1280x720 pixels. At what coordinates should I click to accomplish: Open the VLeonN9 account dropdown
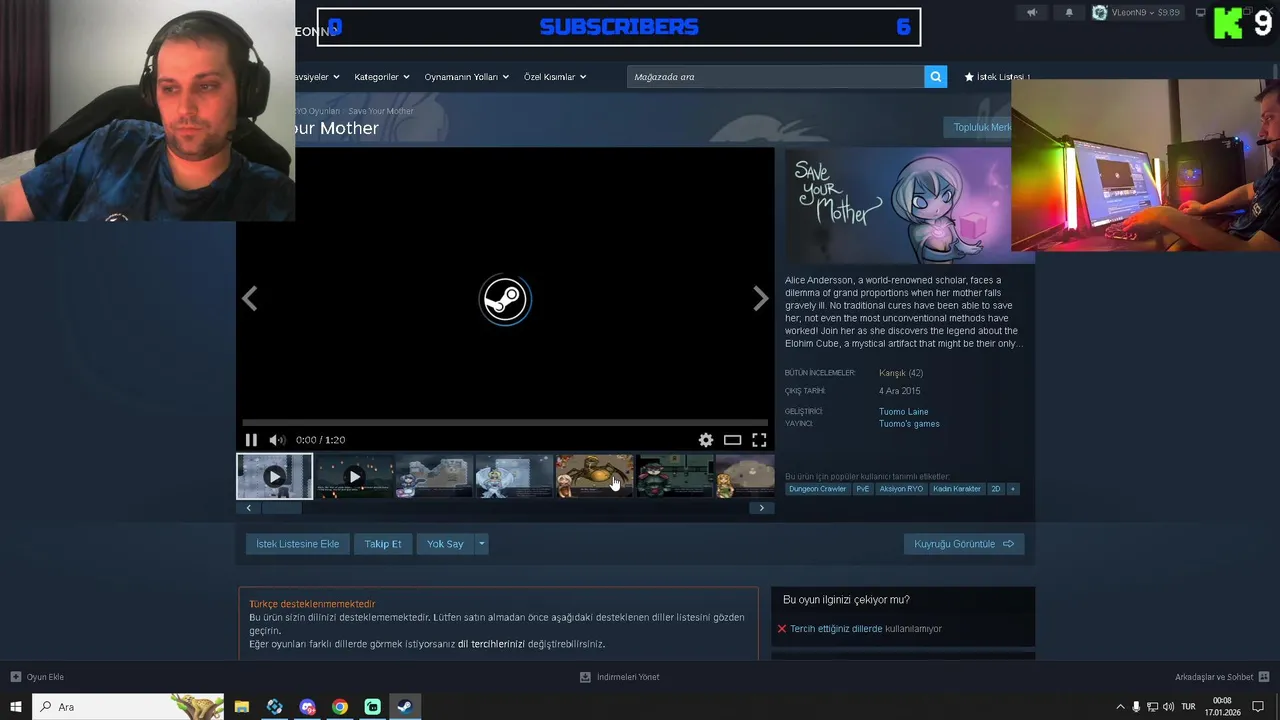coord(1137,13)
